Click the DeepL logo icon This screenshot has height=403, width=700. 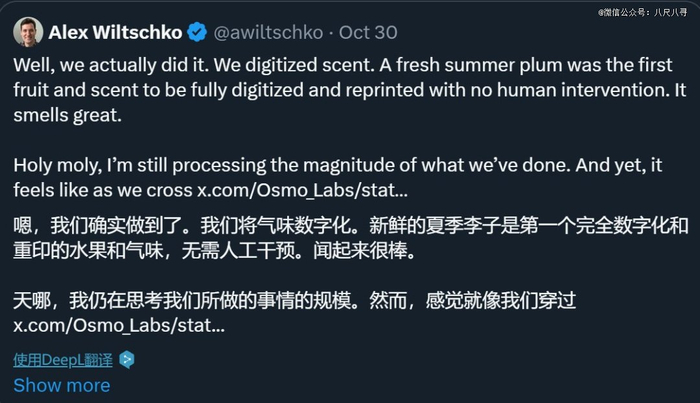126,359
